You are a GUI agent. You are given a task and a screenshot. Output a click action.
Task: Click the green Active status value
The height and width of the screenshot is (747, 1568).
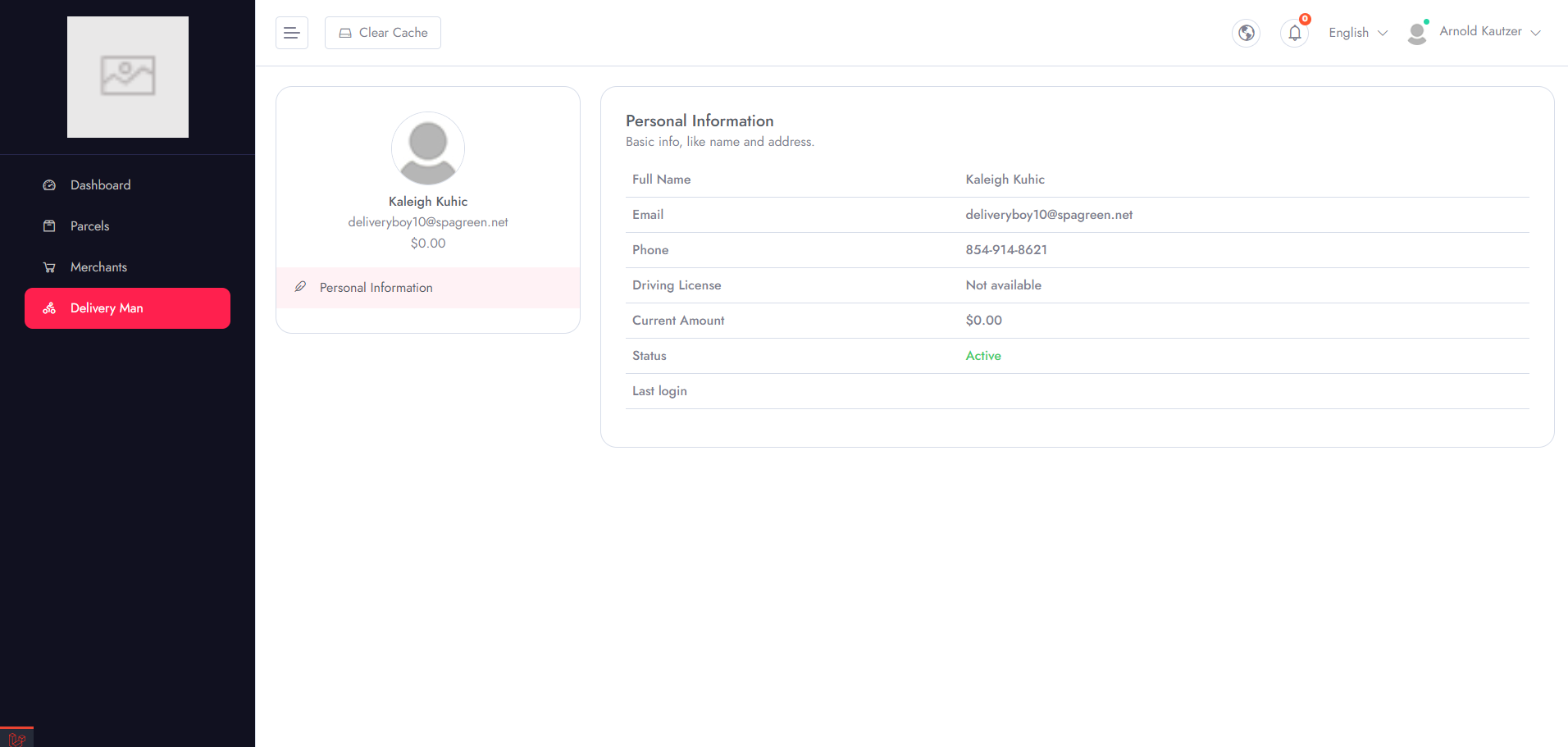click(983, 356)
